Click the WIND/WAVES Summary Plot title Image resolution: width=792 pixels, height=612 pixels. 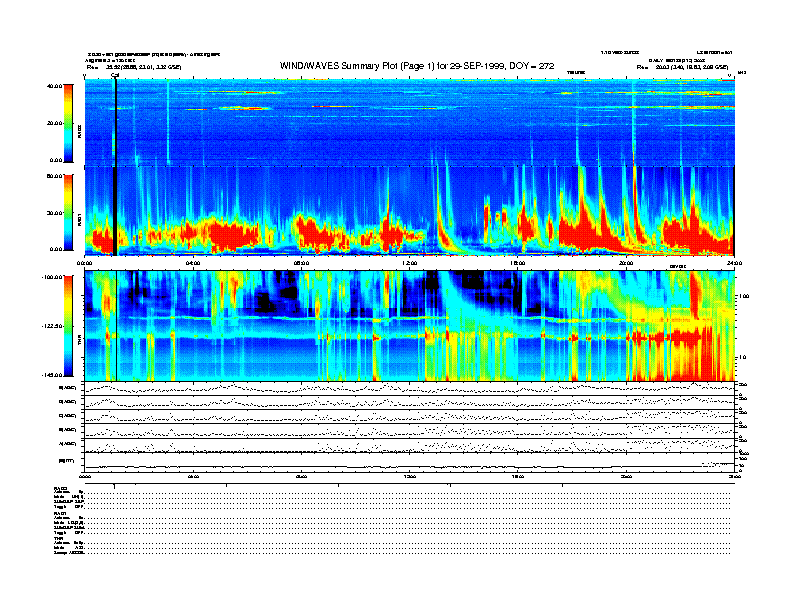[x=417, y=66]
